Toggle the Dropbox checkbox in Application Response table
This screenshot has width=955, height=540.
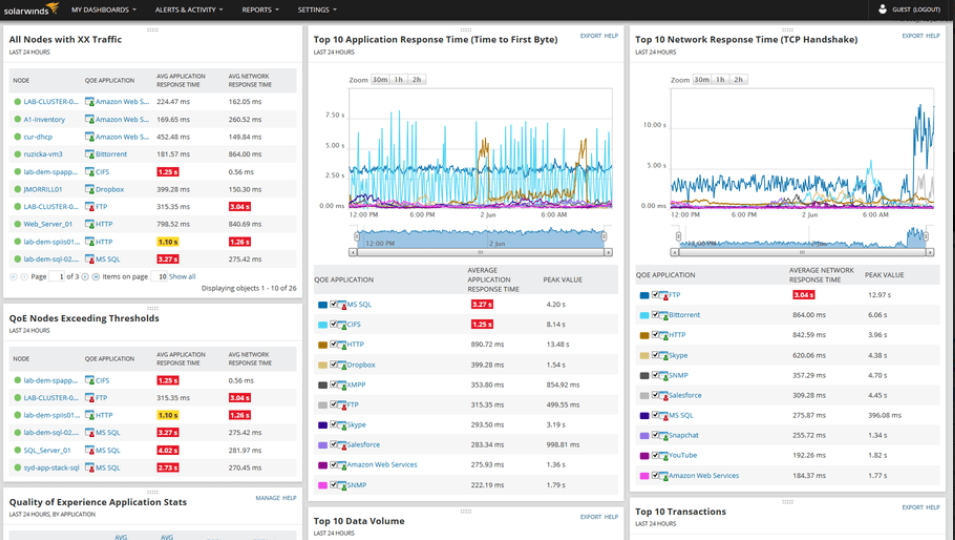(335, 365)
